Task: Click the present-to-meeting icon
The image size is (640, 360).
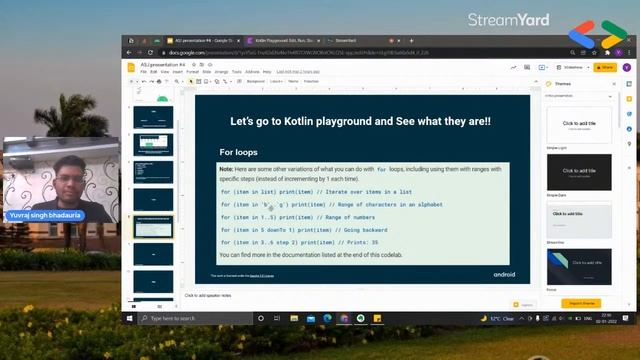Action: (542, 67)
